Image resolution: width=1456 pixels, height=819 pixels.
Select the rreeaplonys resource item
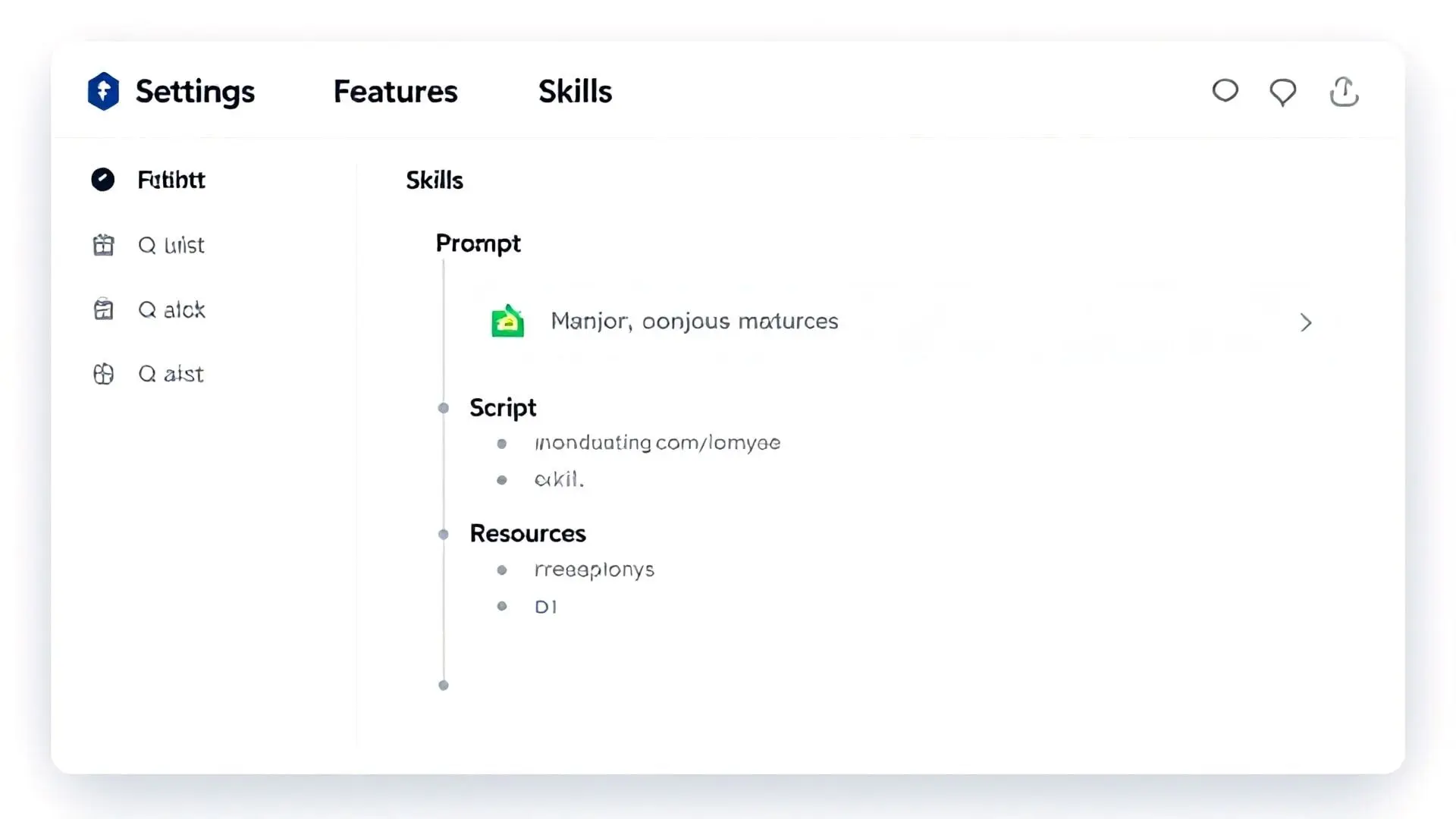pos(594,570)
